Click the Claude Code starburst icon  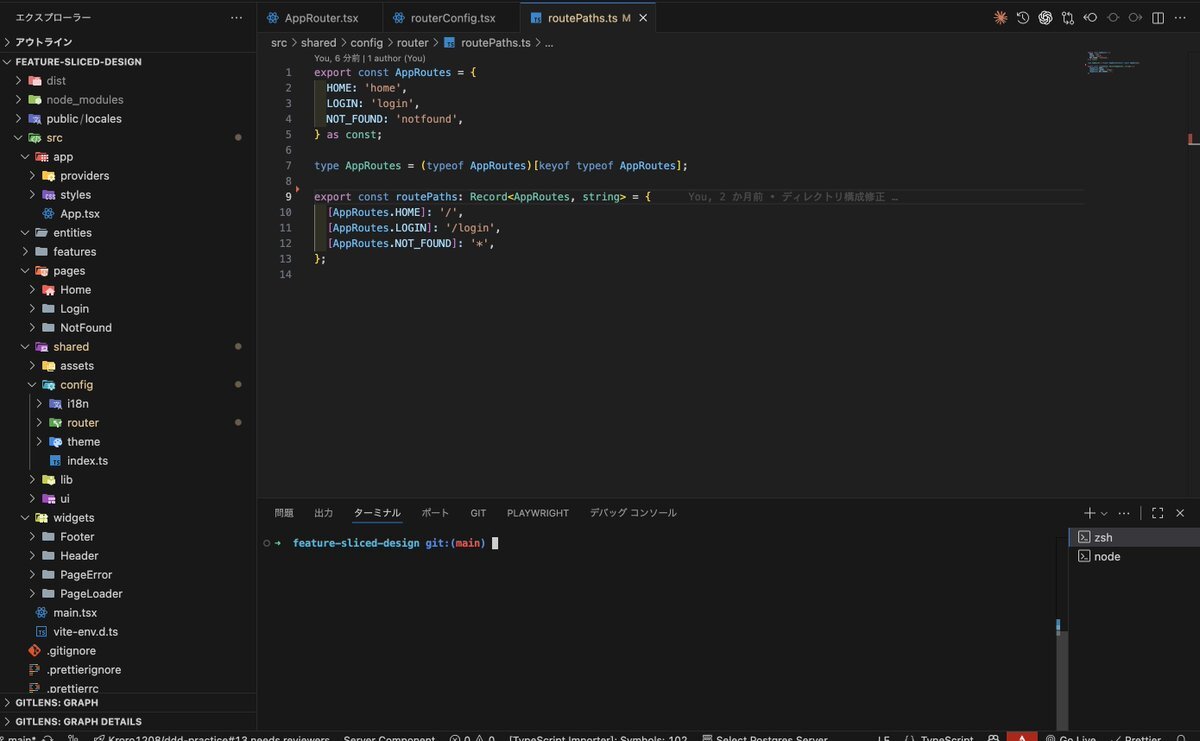tap(1000, 18)
